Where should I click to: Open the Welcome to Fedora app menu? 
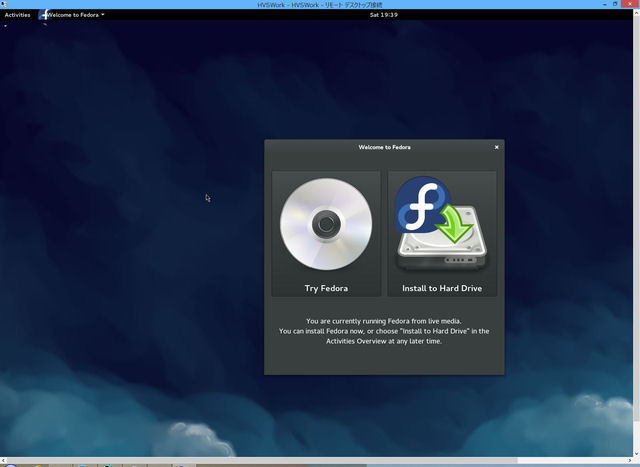coord(76,15)
